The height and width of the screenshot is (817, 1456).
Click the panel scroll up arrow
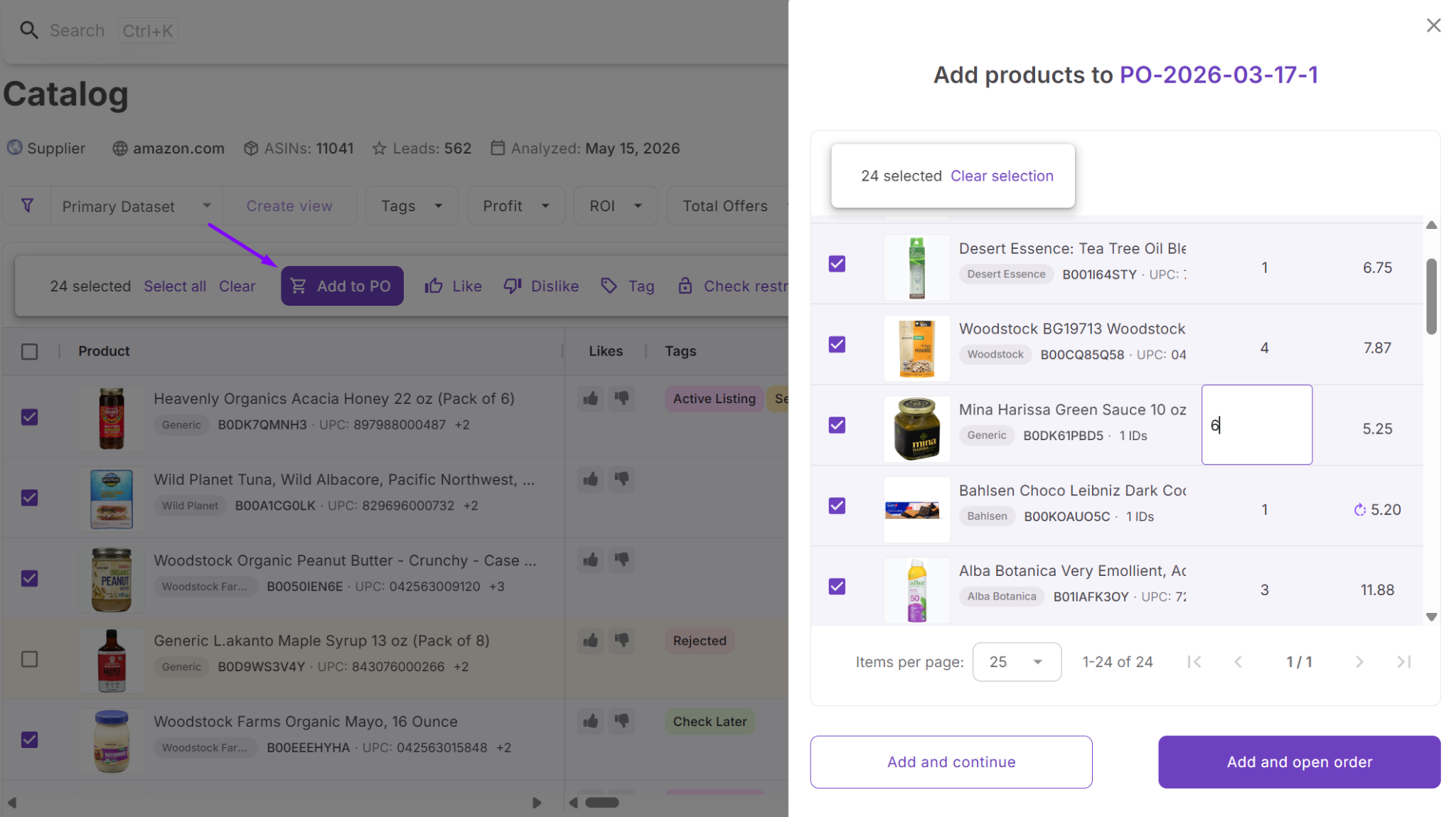tap(1431, 225)
